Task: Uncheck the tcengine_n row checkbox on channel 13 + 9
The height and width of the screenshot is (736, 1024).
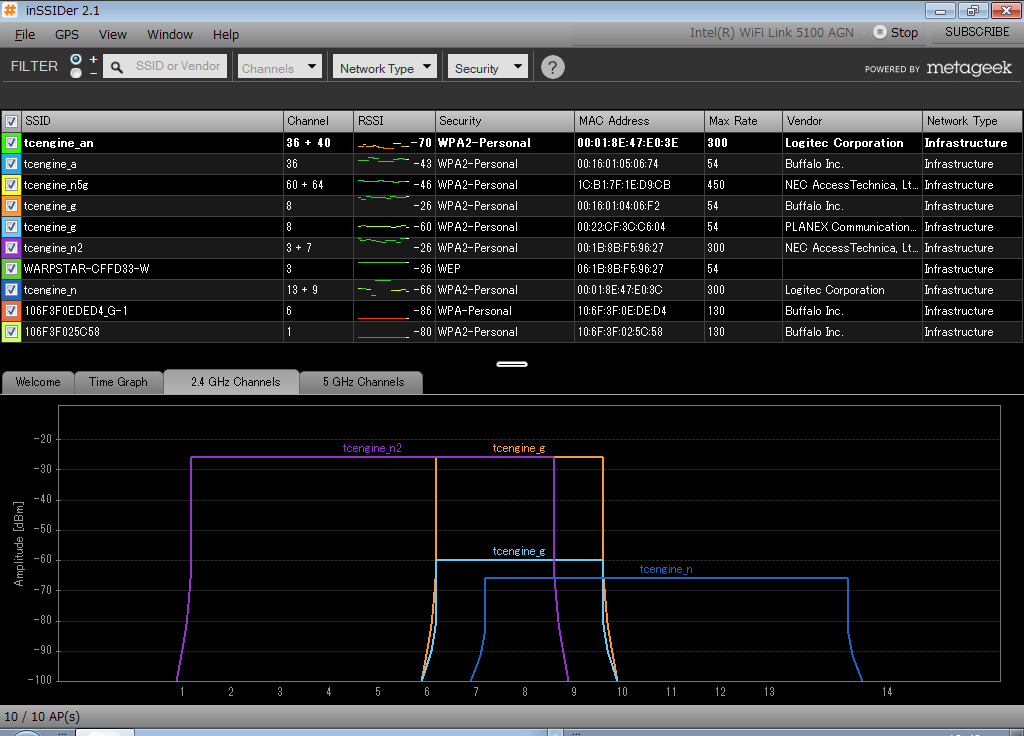Action: [x=11, y=289]
